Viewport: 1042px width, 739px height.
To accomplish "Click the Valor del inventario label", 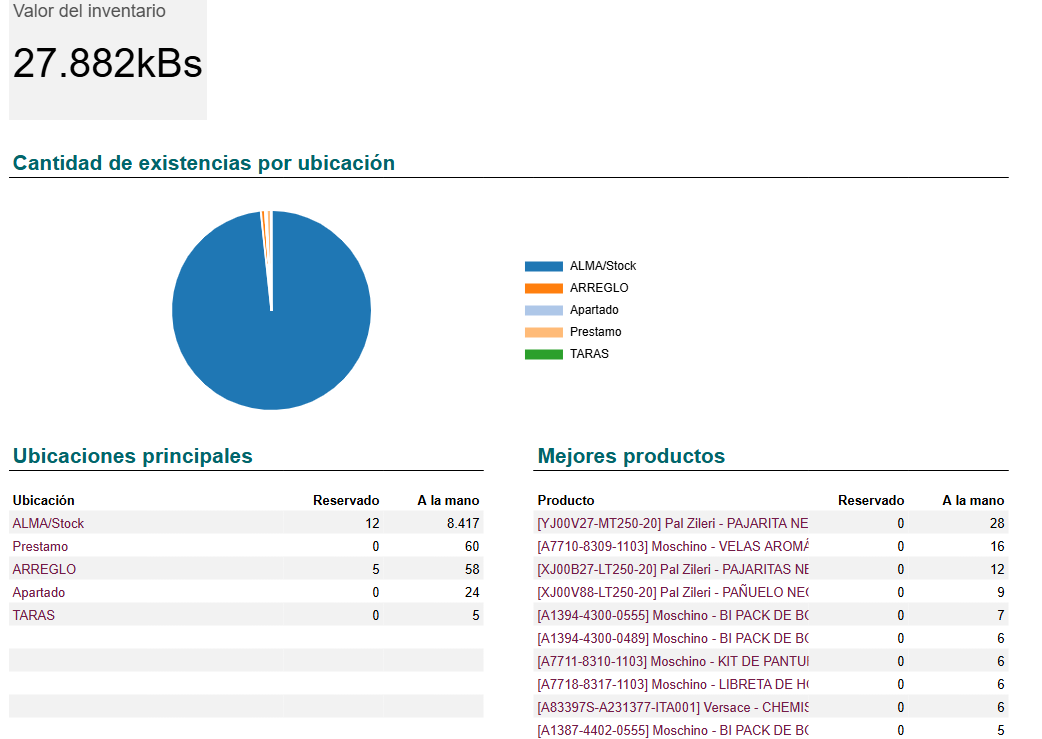I will (89, 11).
